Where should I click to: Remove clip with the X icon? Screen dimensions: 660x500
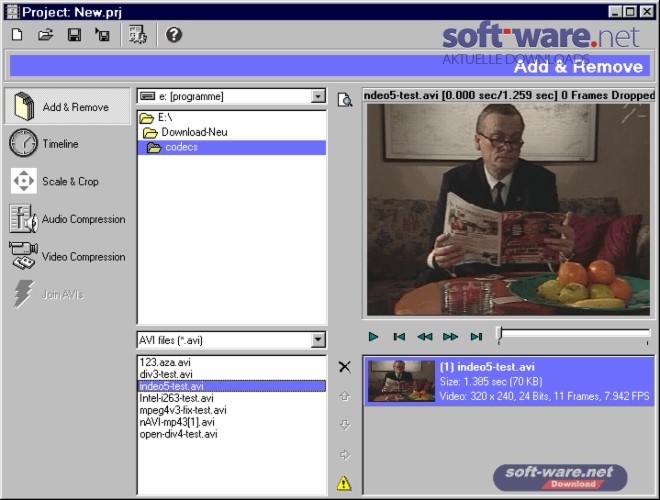(345, 367)
